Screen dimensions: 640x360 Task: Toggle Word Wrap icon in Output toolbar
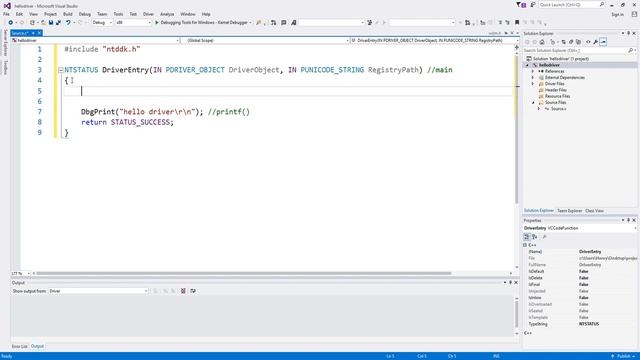click(193, 291)
